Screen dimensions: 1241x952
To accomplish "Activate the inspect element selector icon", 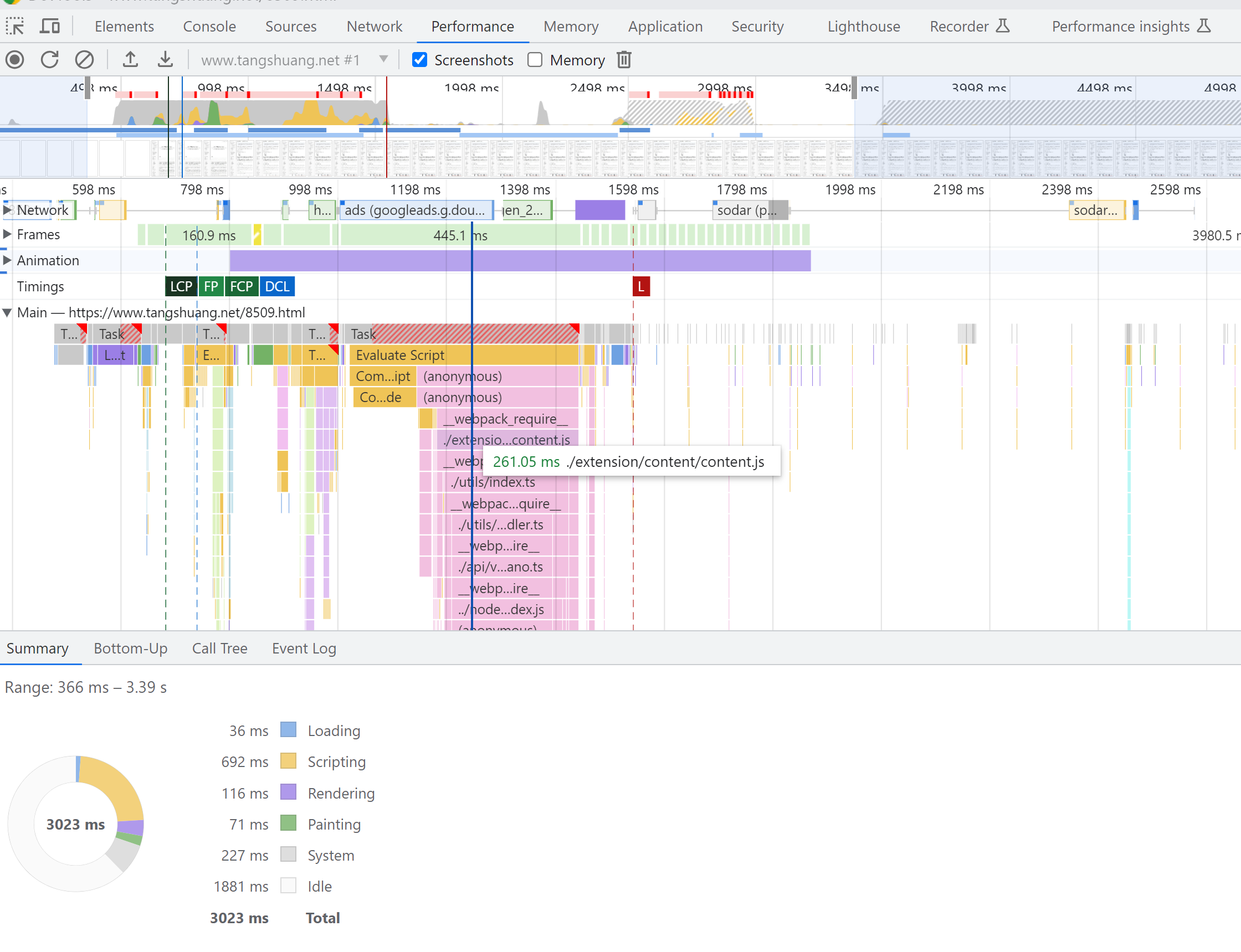I will click(16, 27).
